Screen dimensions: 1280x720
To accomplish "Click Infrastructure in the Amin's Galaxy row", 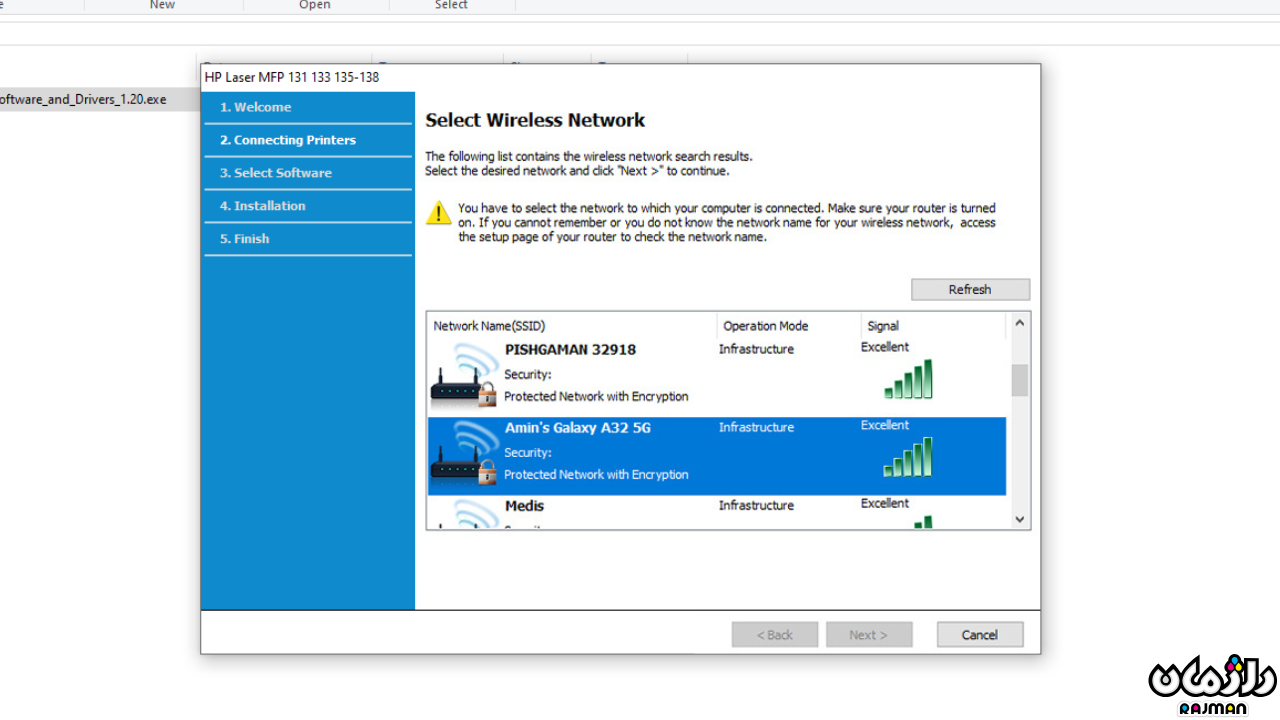I will tap(756, 427).
